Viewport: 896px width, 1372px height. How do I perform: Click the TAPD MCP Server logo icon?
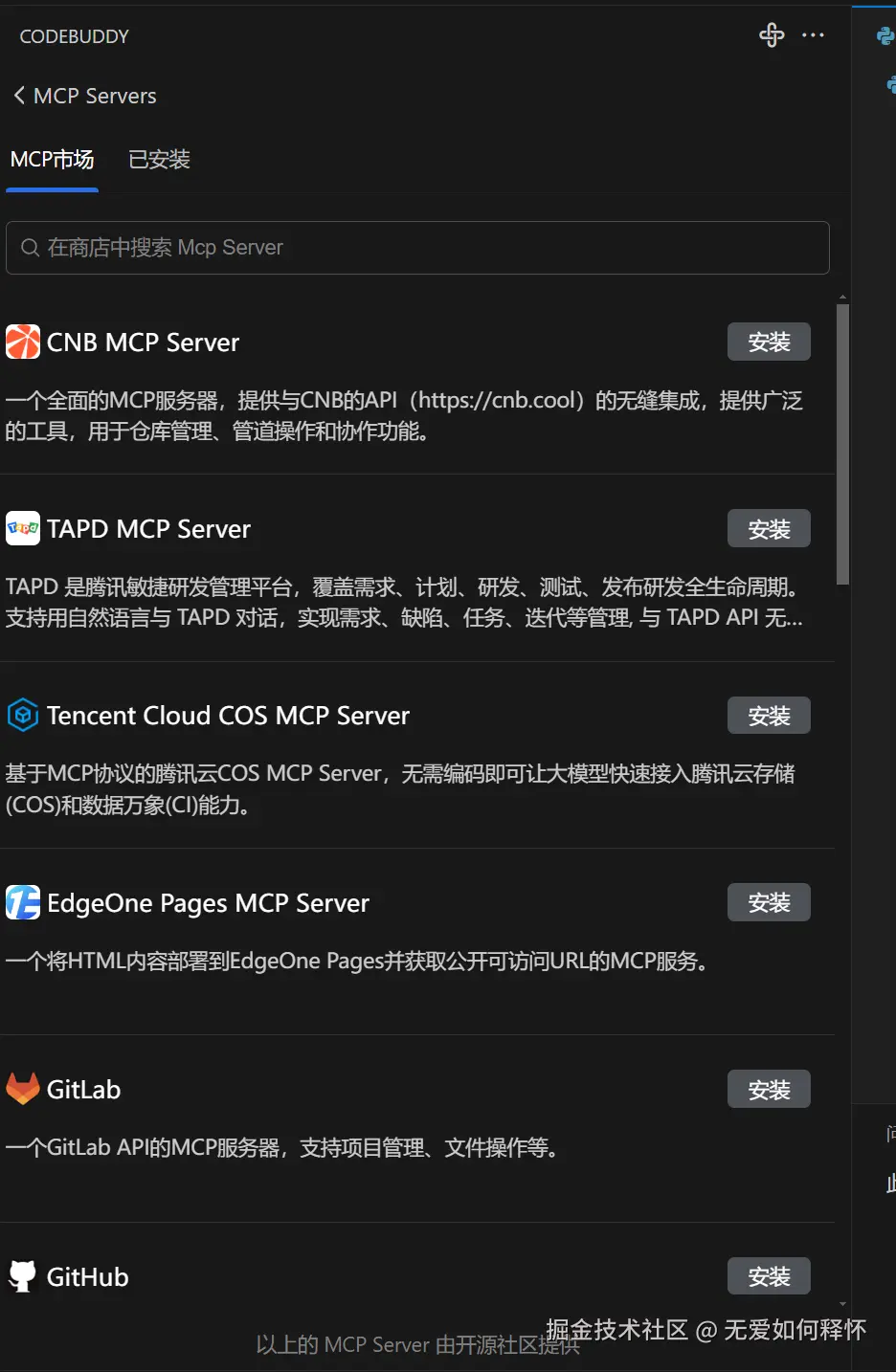click(23, 528)
